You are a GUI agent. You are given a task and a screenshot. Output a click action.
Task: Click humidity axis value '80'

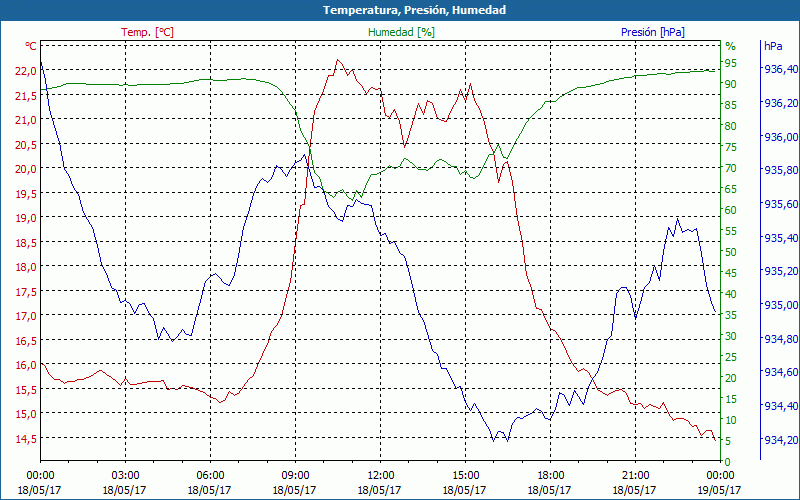(731, 126)
